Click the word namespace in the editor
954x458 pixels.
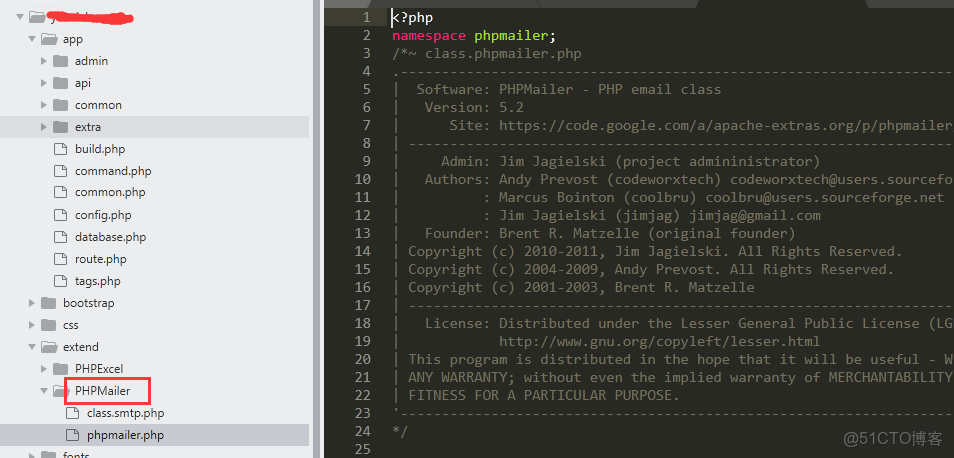point(429,36)
